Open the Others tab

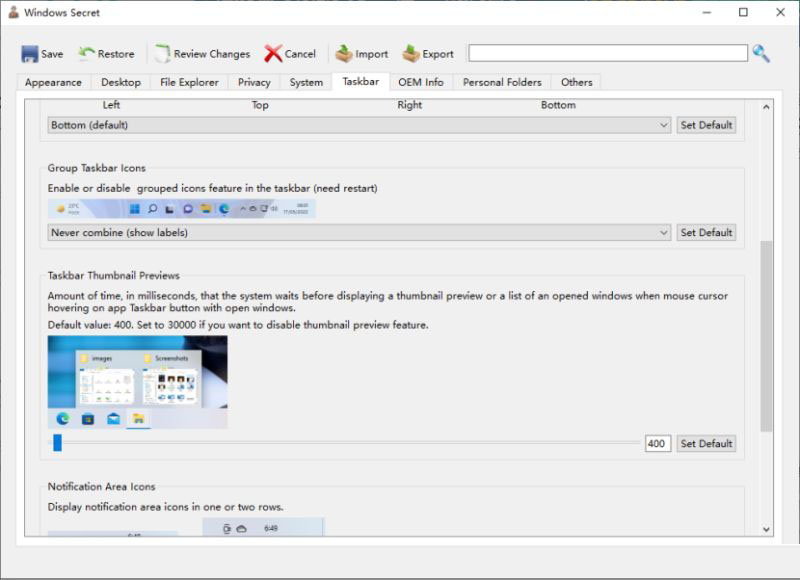pyautogui.click(x=577, y=82)
